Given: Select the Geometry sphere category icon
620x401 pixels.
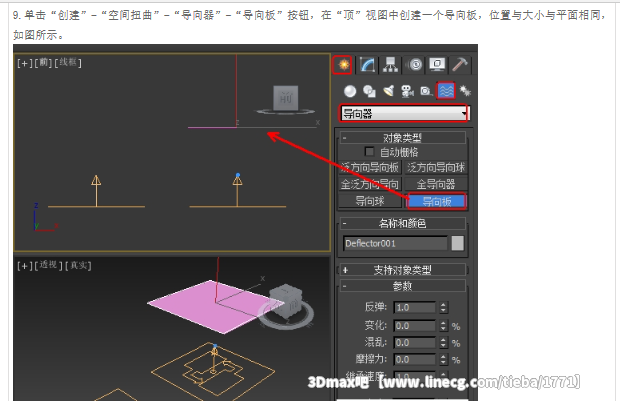Looking at the screenshot, I should coord(350,91).
